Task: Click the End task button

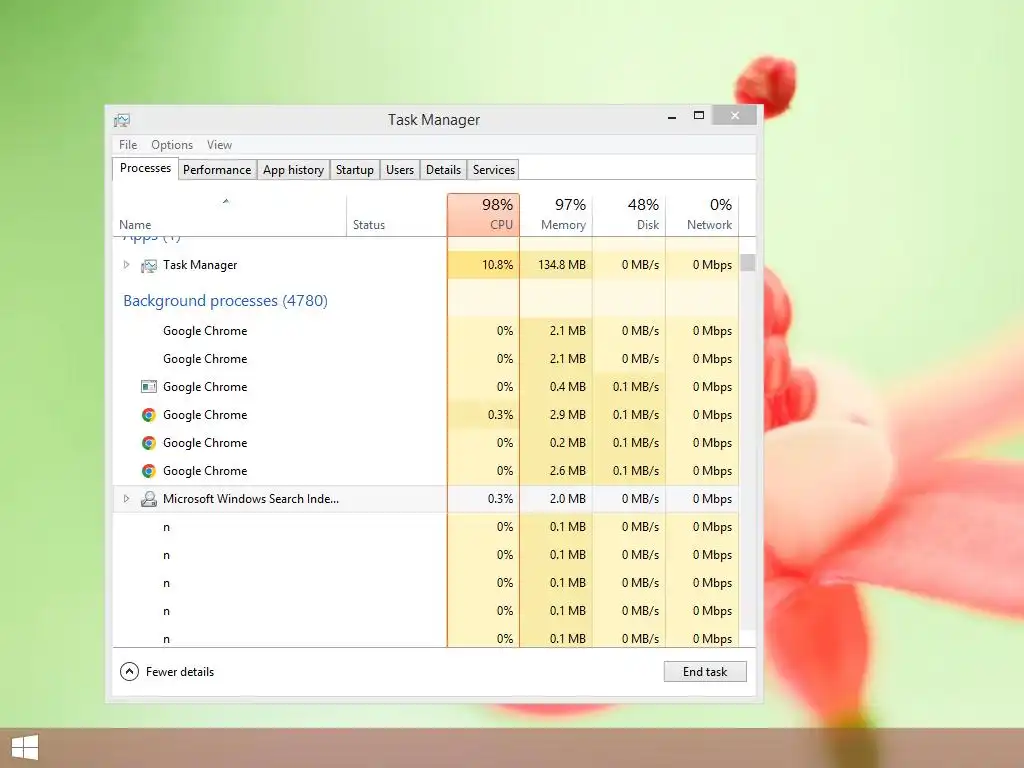Action: (x=705, y=671)
